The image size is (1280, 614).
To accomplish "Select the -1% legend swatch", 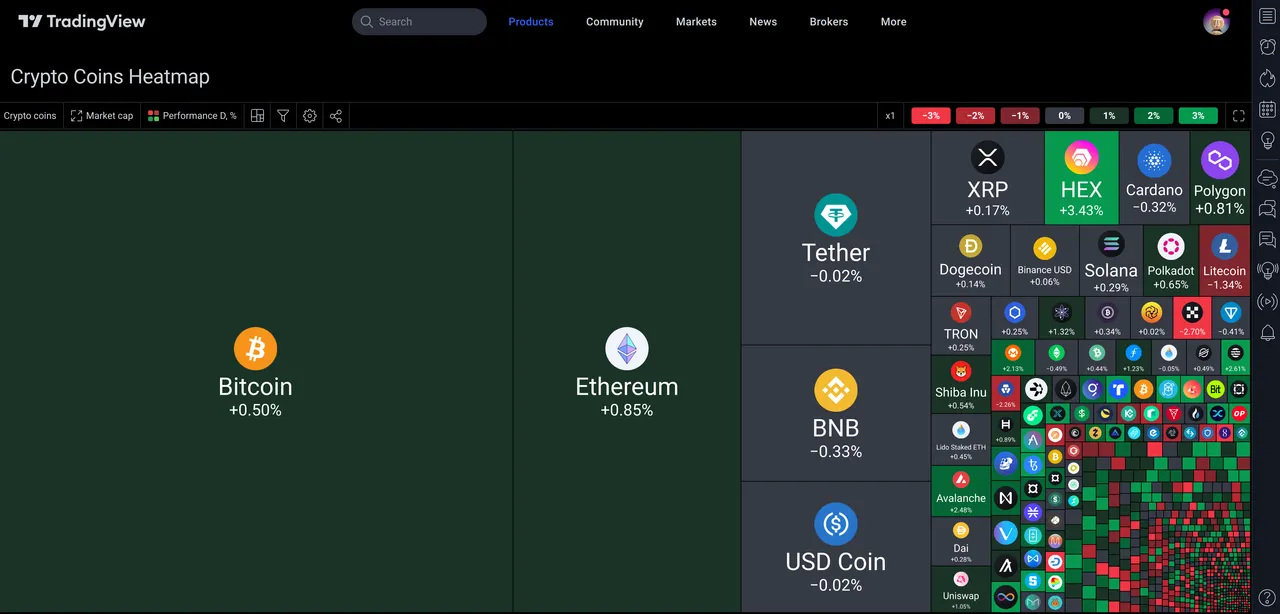I will pos(1020,116).
